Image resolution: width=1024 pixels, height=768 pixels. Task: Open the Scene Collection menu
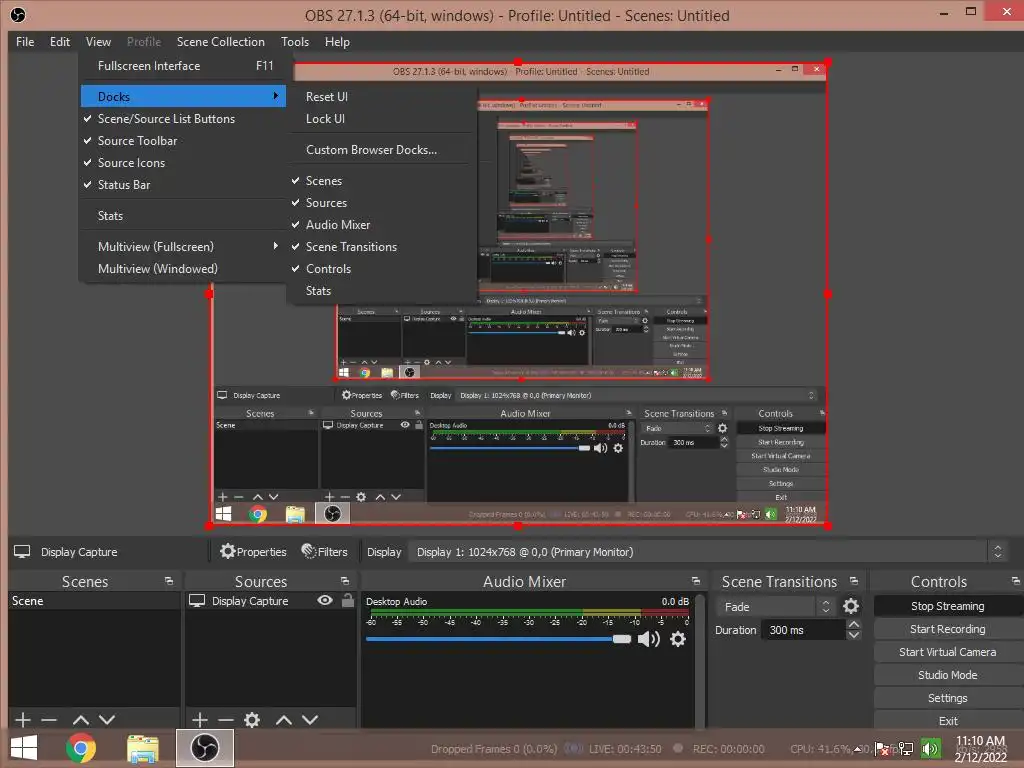[x=221, y=42]
